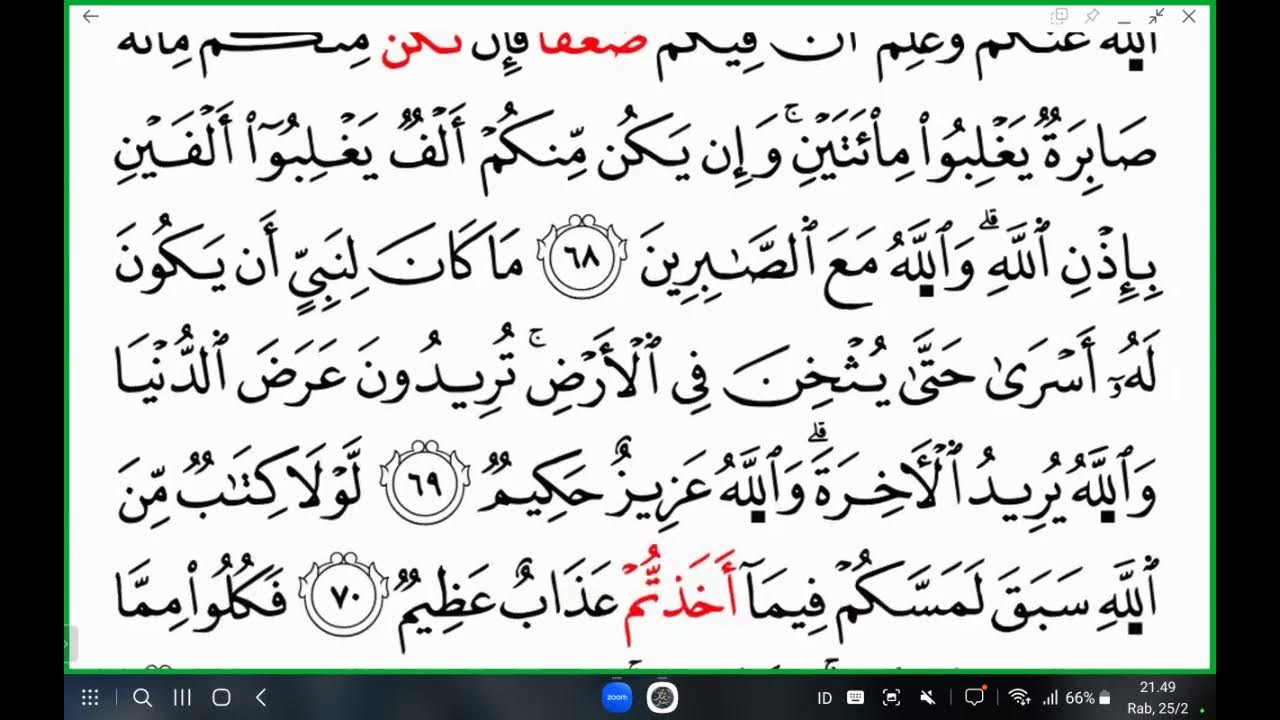
Task: Tap the verse 70 end marker
Action: point(343,594)
